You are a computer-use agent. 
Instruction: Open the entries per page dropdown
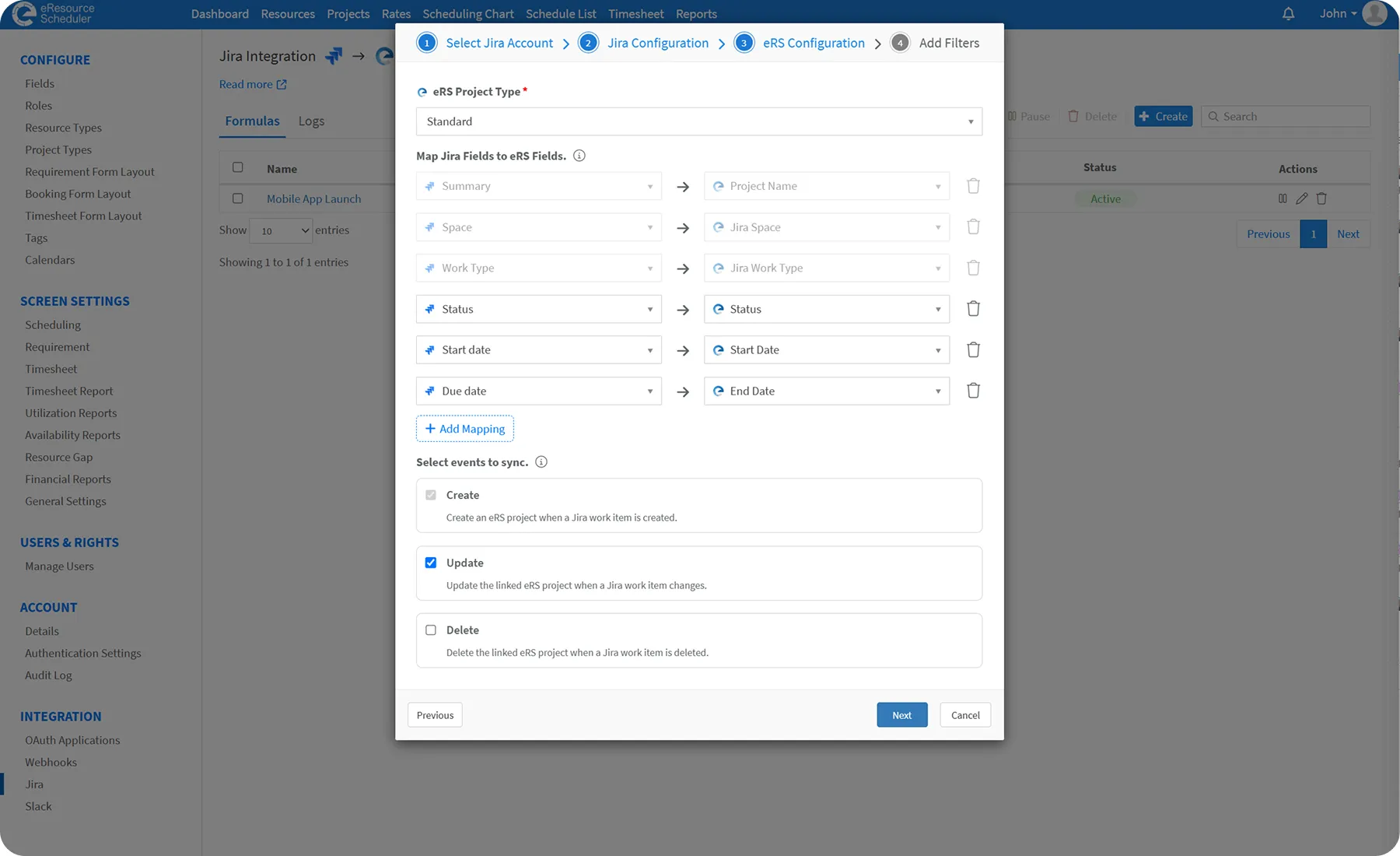click(281, 230)
